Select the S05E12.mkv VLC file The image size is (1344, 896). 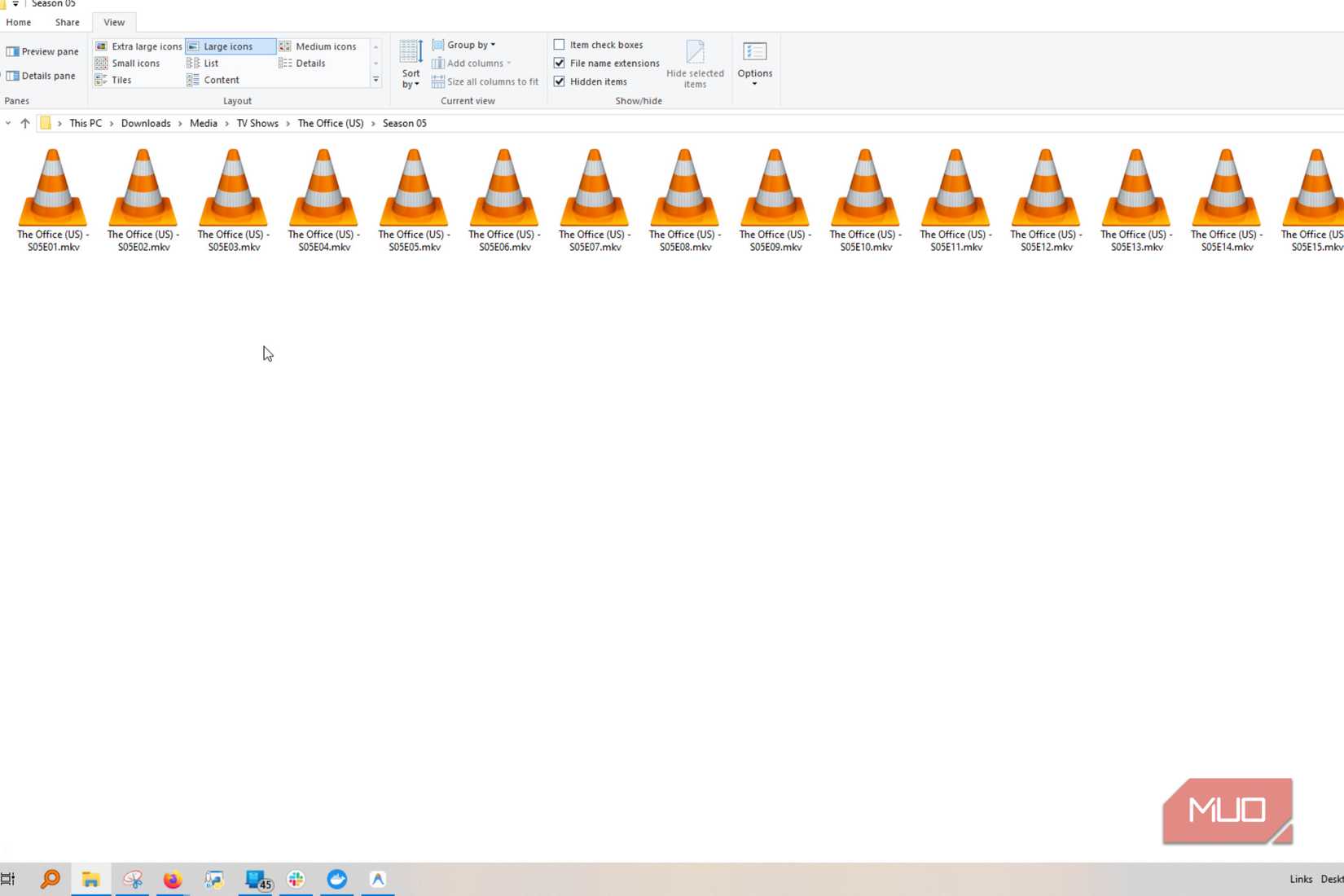[1047, 200]
